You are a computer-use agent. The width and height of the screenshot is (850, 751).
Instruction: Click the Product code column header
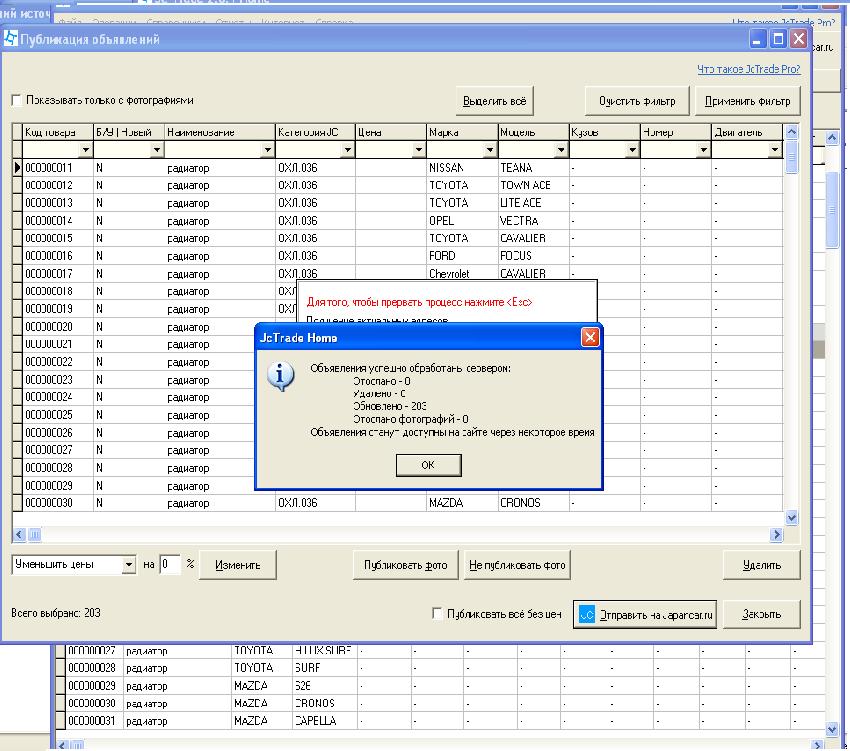tap(58, 132)
